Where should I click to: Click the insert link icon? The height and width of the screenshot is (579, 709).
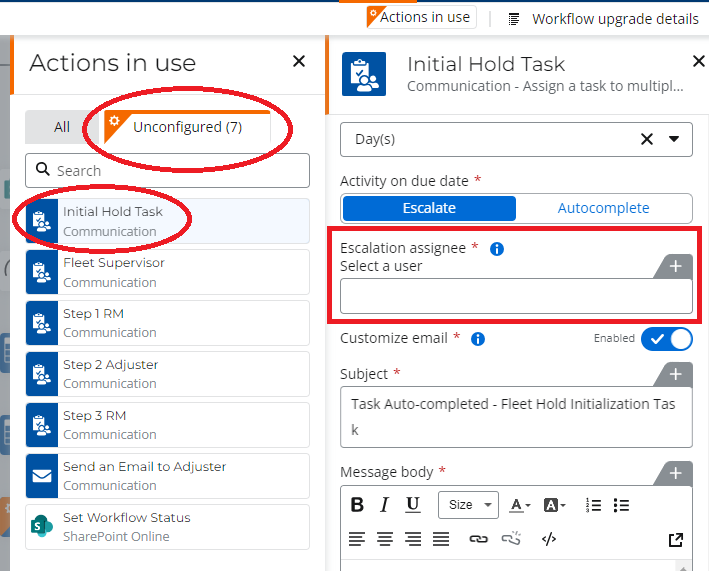(479, 539)
